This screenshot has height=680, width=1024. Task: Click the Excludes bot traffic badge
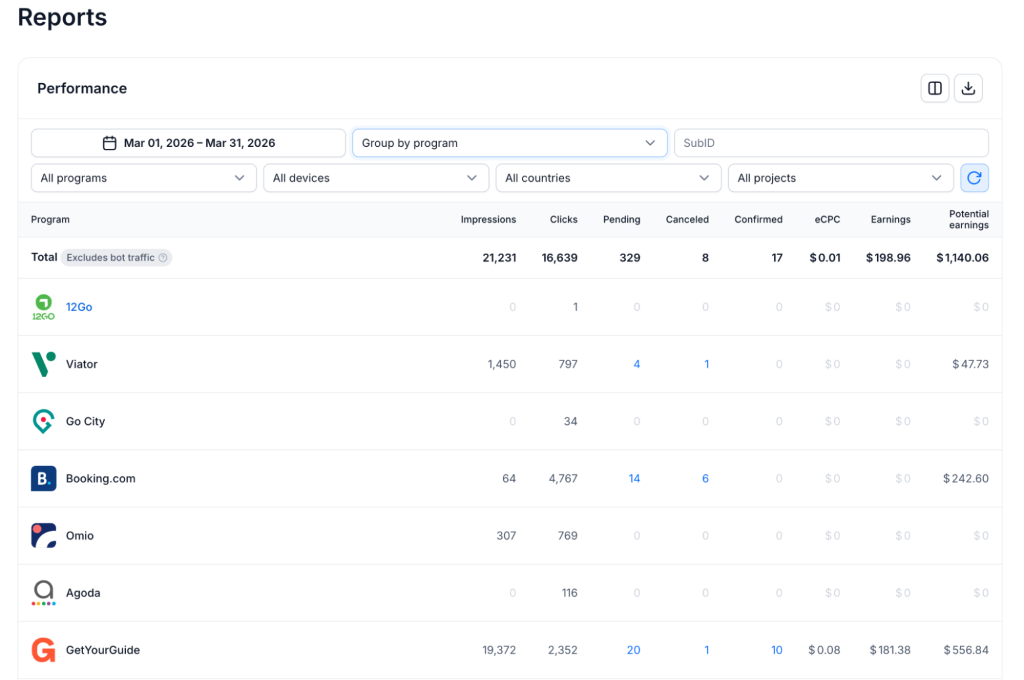pyautogui.click(x=116, y=257)
